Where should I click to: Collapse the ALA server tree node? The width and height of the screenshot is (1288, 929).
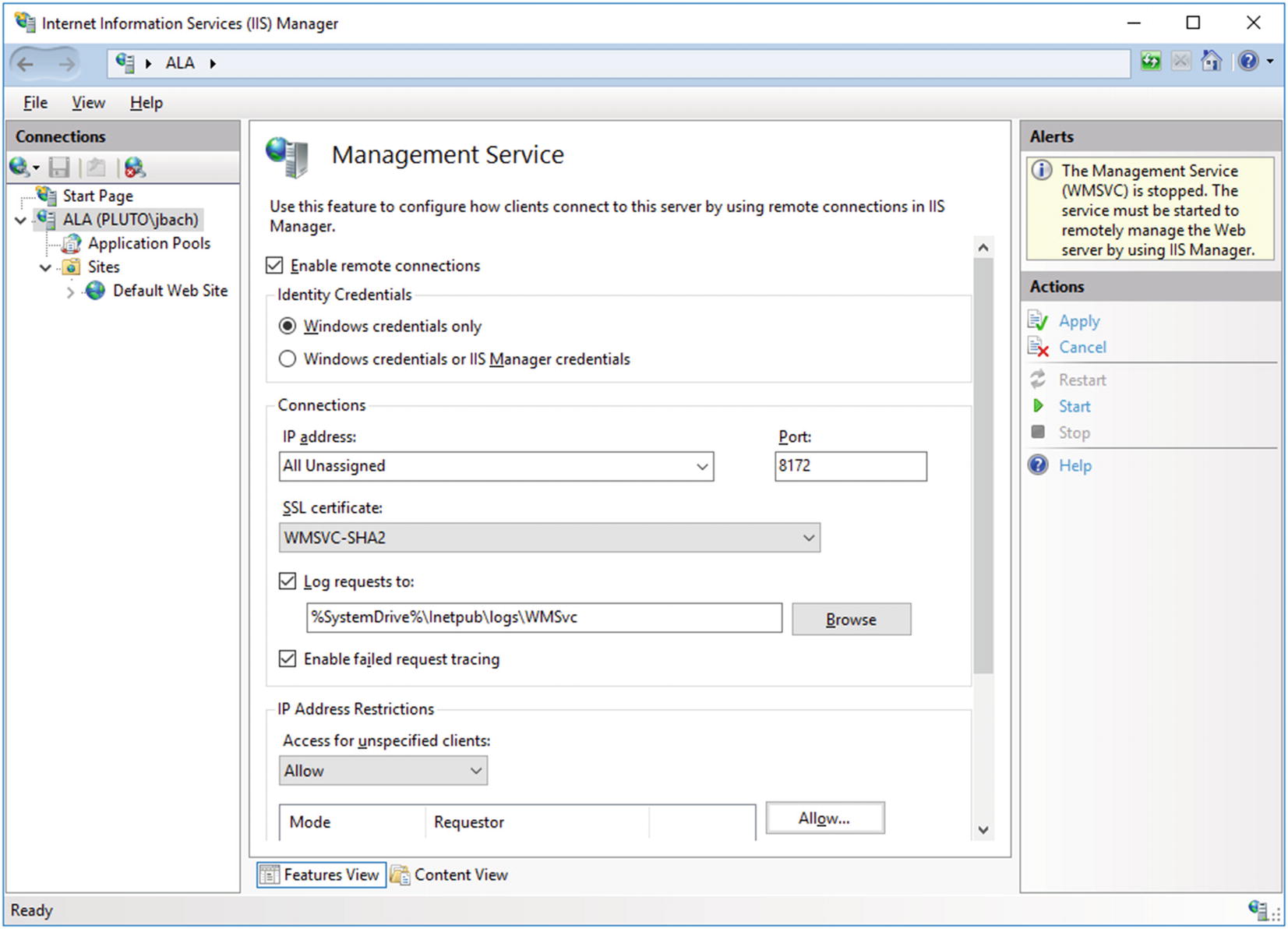click(x=21, y=221)
